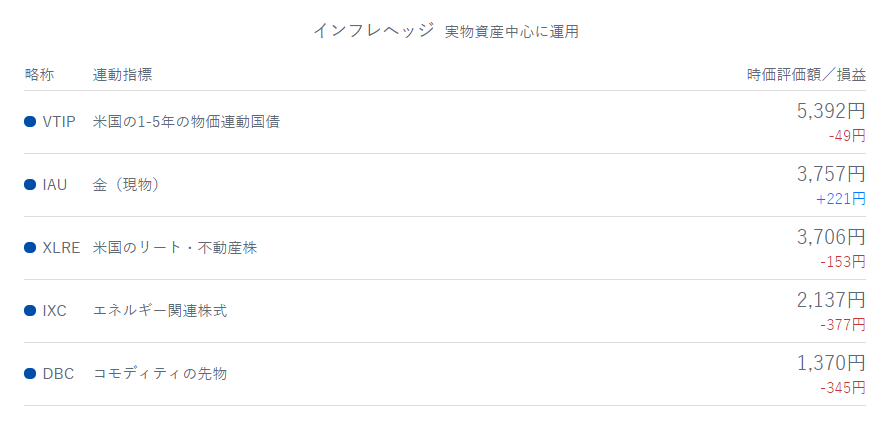Click the blue dot beside XLRE
This screenshot has height=428, width=896.
tap(30, 248)
